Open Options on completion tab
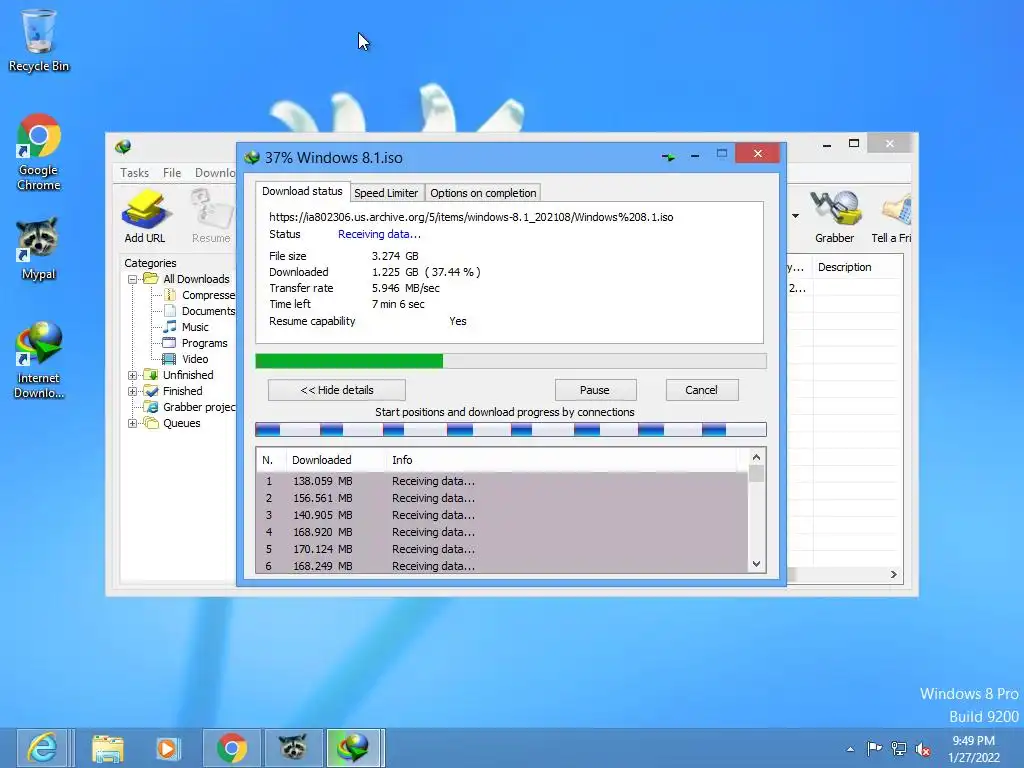 (483, 193)
